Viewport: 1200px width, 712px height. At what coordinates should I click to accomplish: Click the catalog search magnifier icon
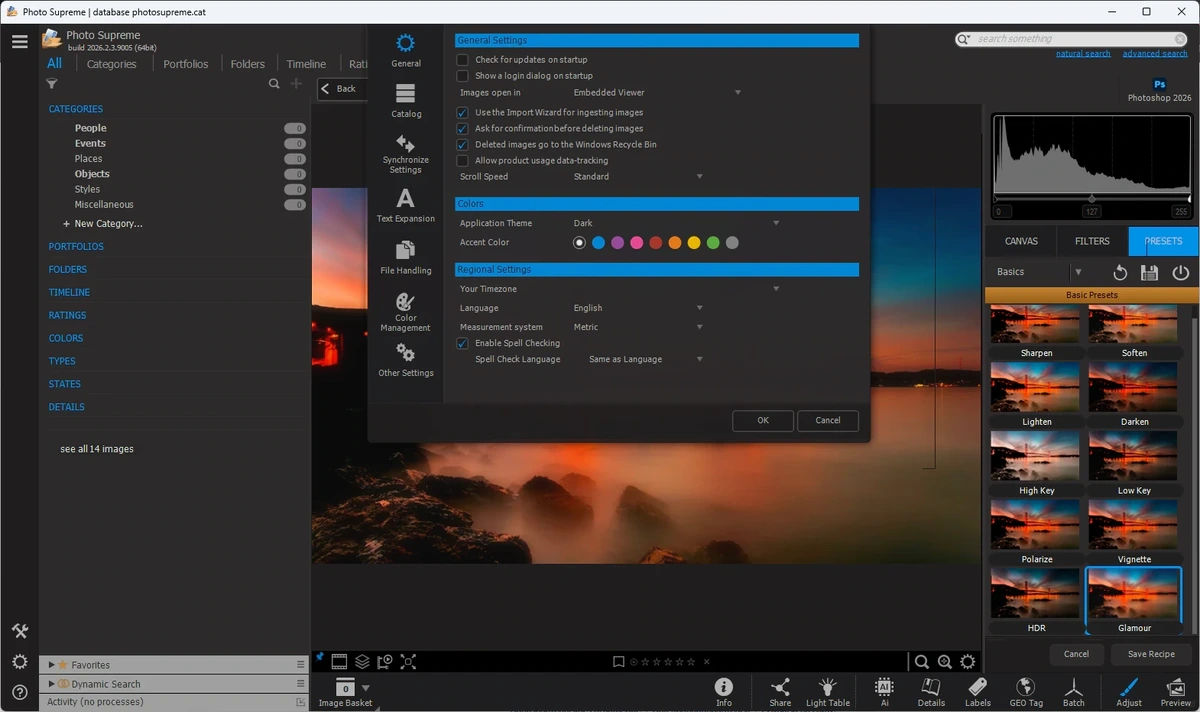274,84
